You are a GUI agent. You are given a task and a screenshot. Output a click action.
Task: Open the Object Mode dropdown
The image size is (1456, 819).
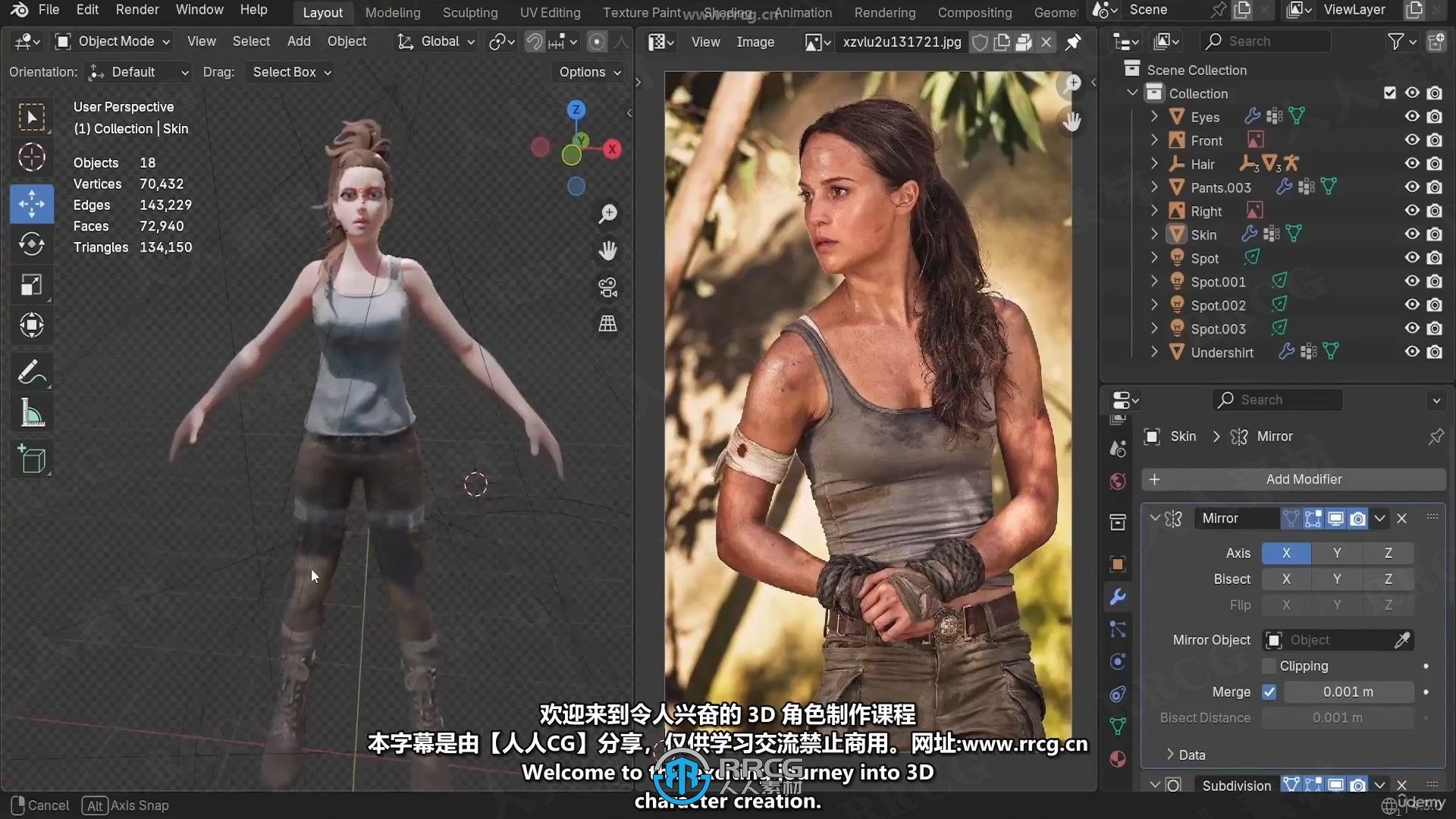point(113,42)
